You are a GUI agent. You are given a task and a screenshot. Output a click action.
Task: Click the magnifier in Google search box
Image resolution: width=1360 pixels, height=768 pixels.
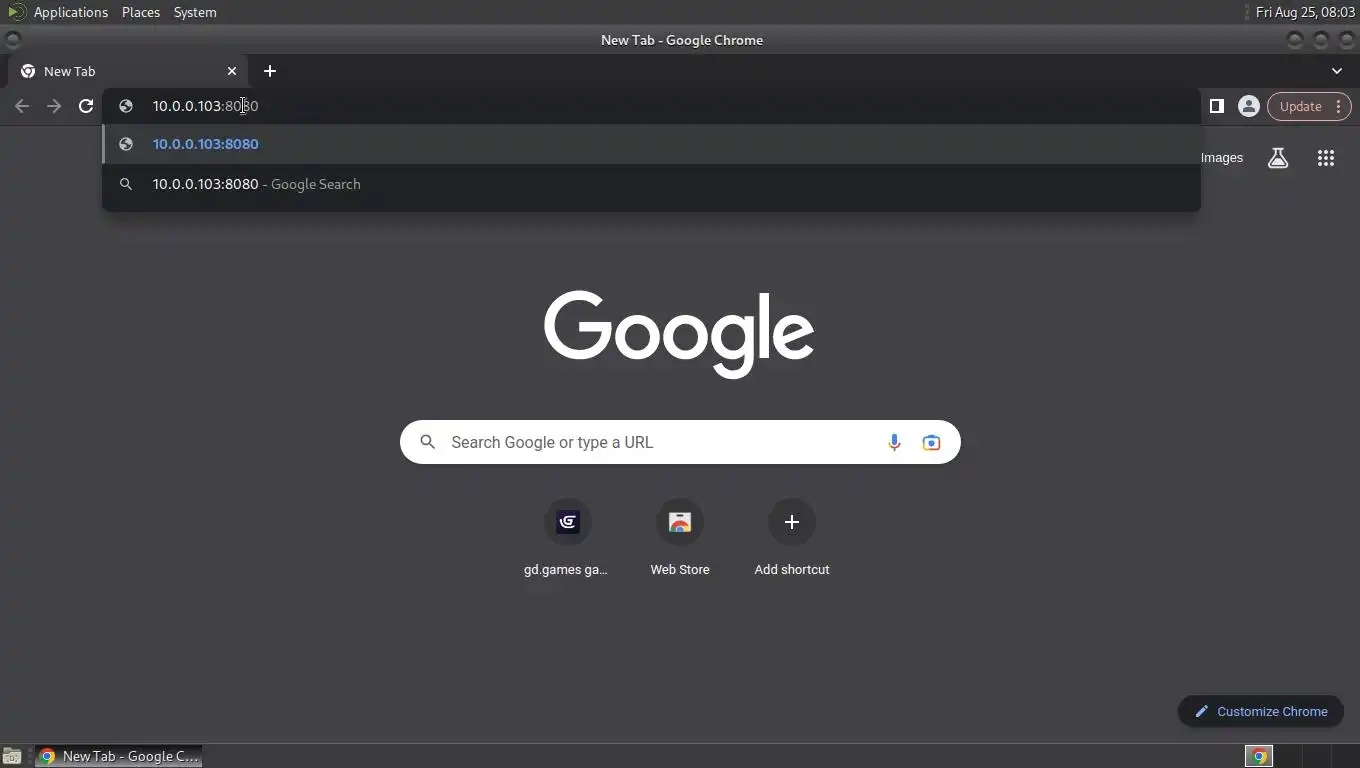click(428, 442)
